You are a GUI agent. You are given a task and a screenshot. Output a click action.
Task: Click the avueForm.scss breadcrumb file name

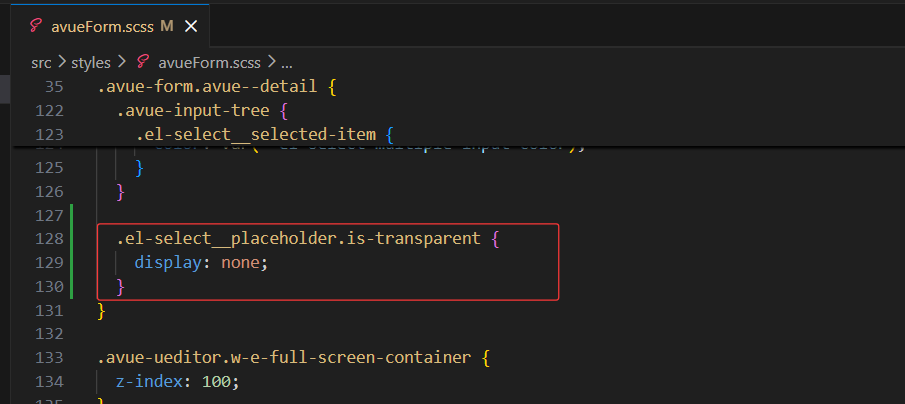tap(209, 62)
